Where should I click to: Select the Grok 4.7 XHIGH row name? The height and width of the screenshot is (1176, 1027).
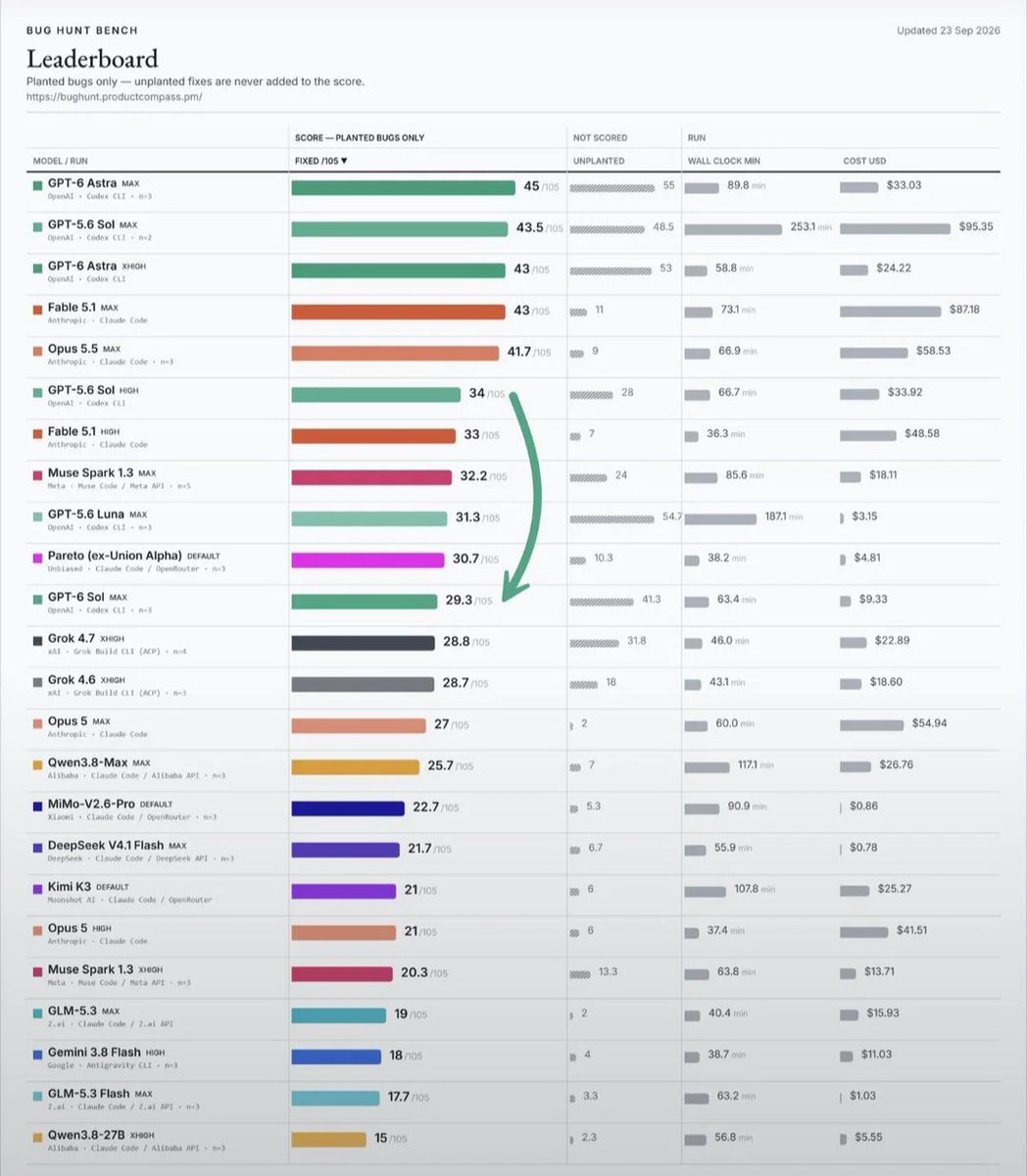coord(86,638)
